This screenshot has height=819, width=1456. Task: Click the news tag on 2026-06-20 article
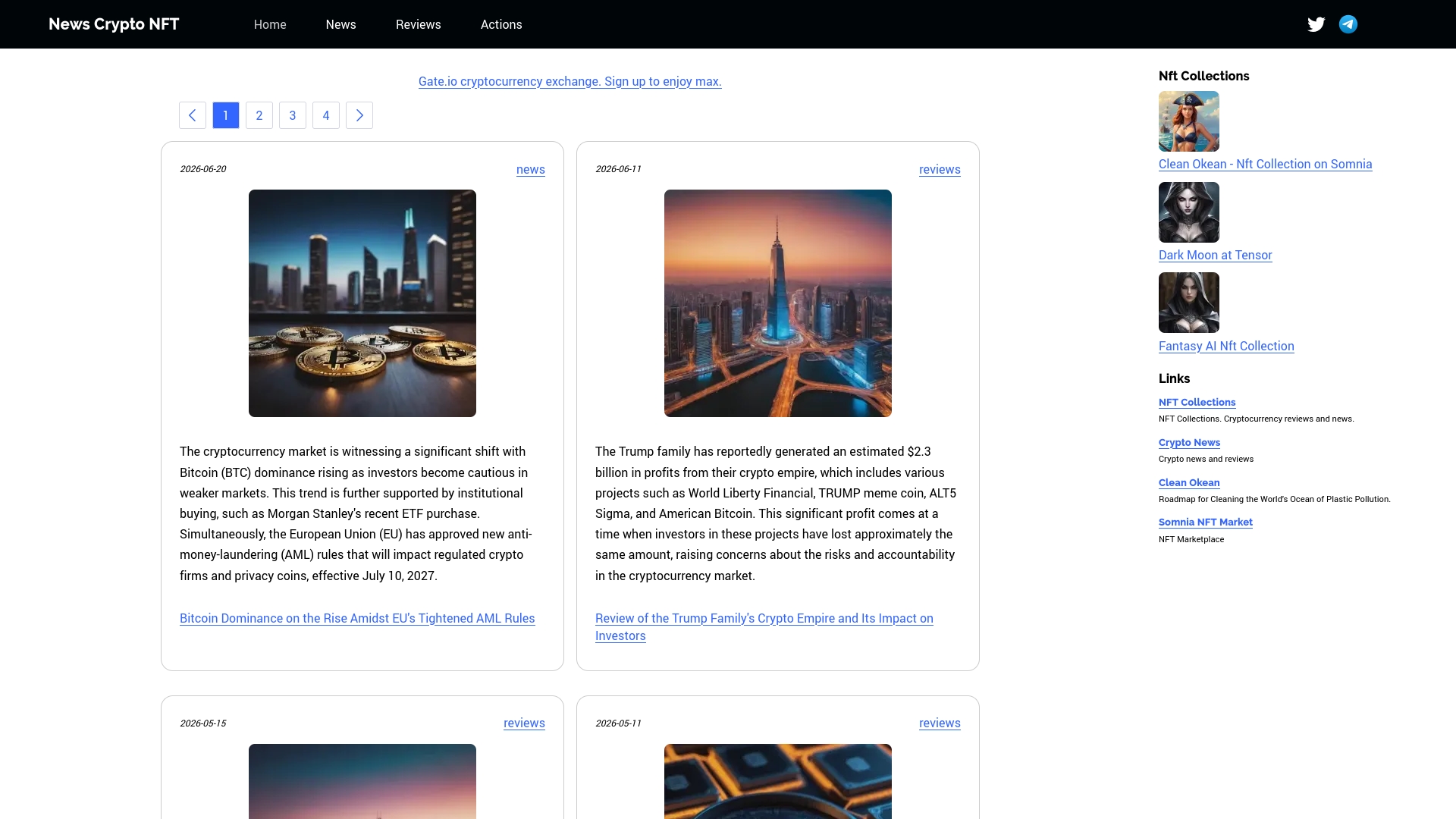tap(531, 170)
